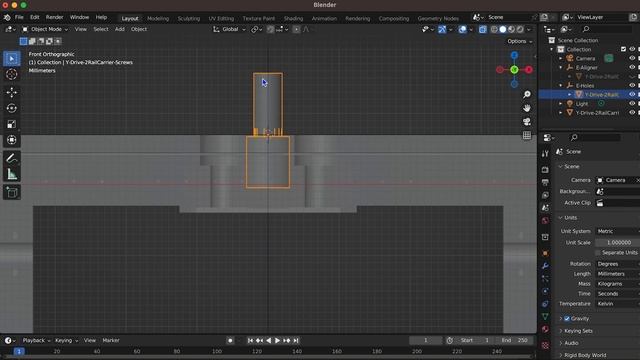Open the Output properties tab
Screen dimensions: 640x360
point(545,182)
